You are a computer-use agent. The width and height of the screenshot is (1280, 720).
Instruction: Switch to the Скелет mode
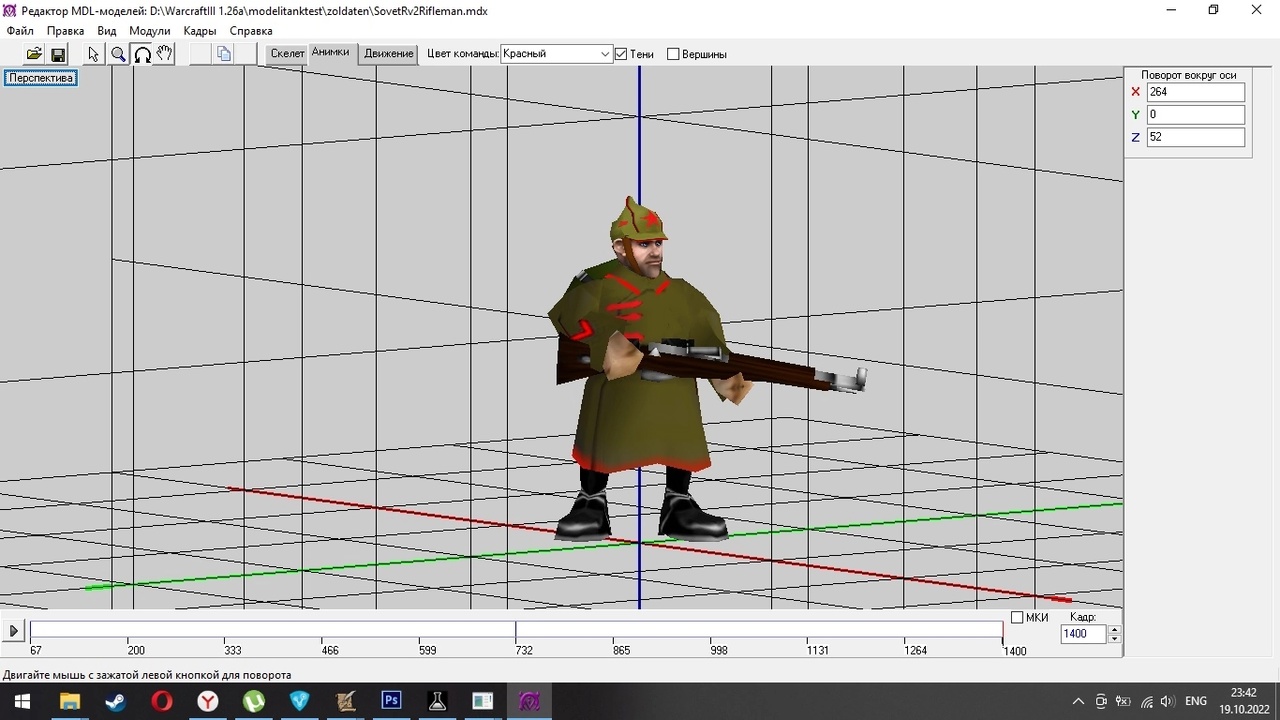pos(287,54)
